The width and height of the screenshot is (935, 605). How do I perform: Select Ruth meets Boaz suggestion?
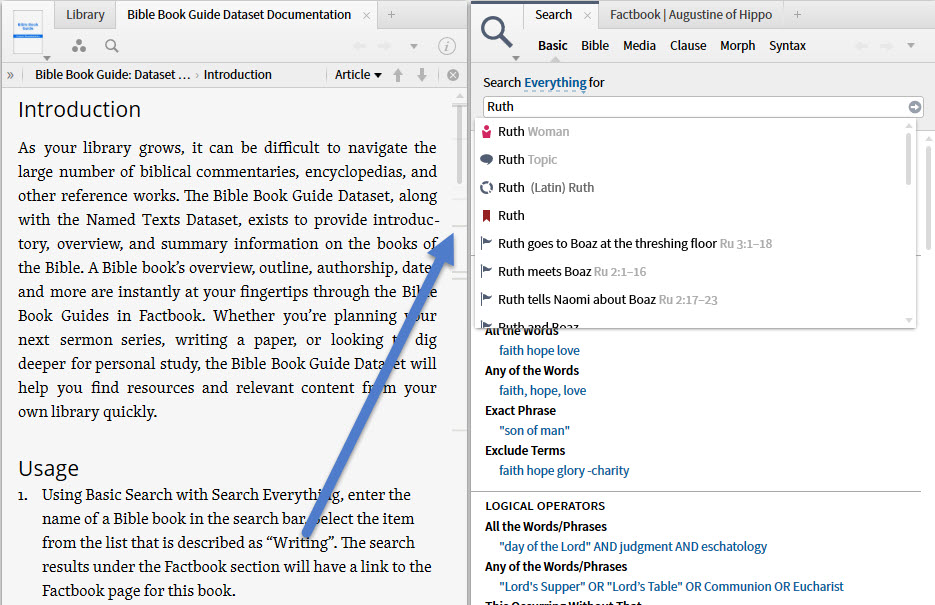692,272
